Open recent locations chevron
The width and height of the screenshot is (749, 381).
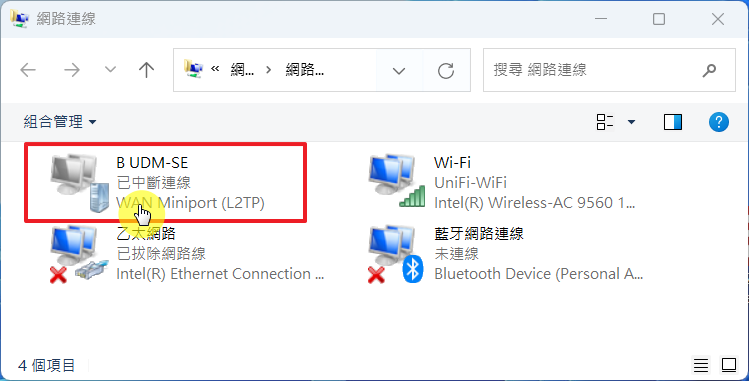[x=110, y=70]
